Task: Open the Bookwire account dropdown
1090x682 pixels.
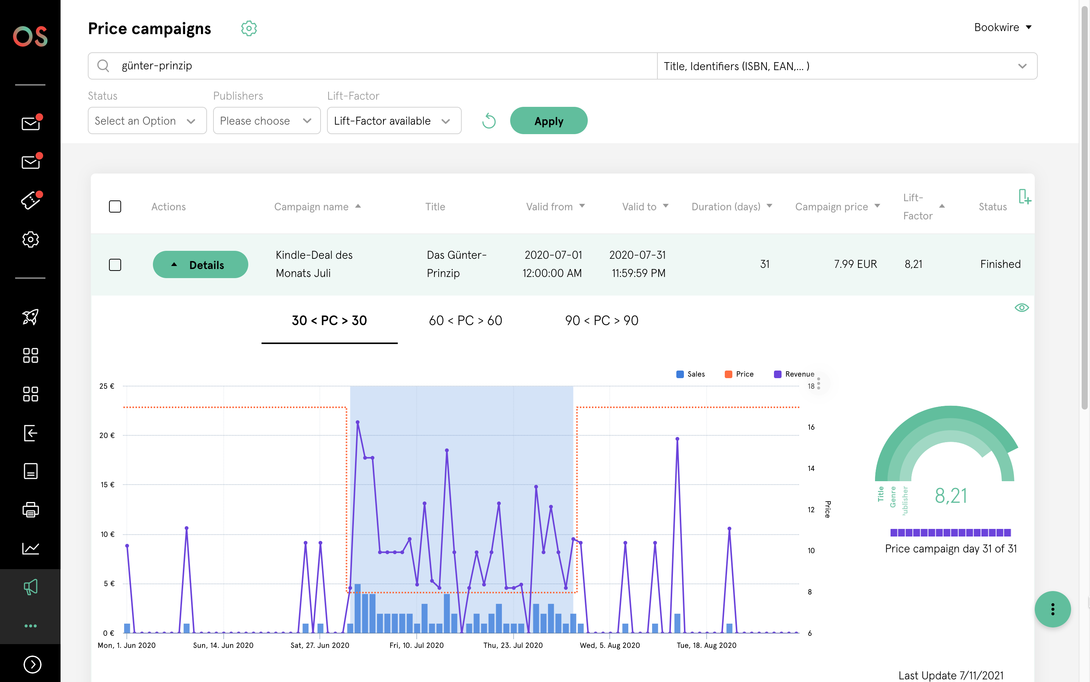Action: 1002,28
